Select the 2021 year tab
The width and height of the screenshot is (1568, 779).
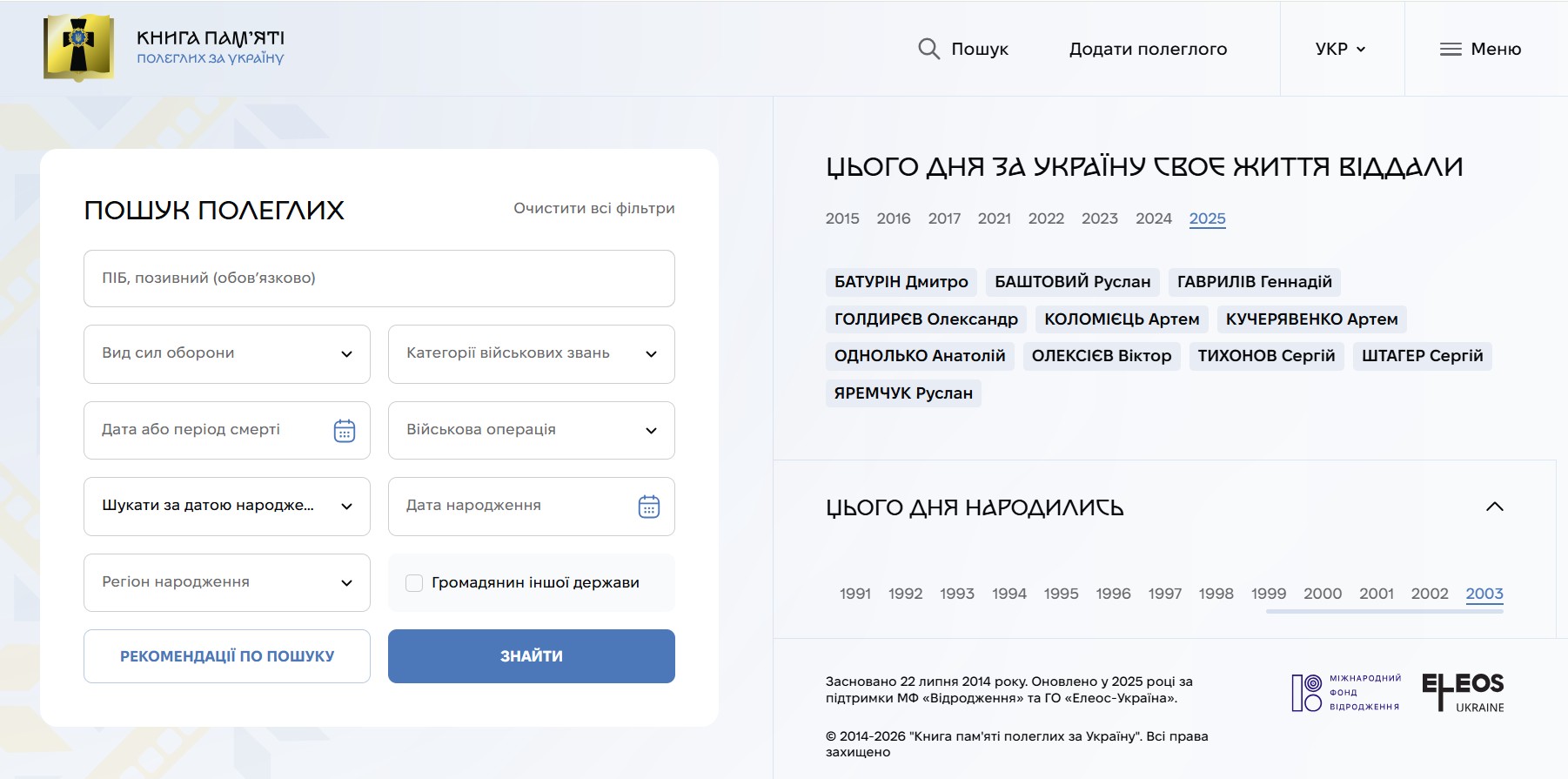995,218
